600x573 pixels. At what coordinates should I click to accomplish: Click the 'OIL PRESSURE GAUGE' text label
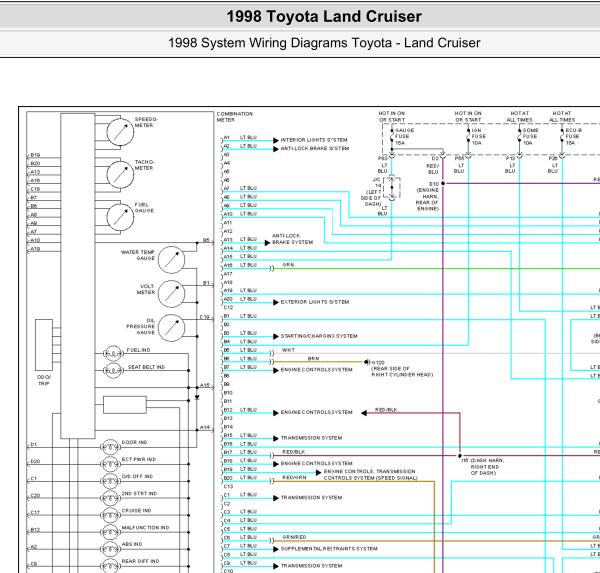140,326
